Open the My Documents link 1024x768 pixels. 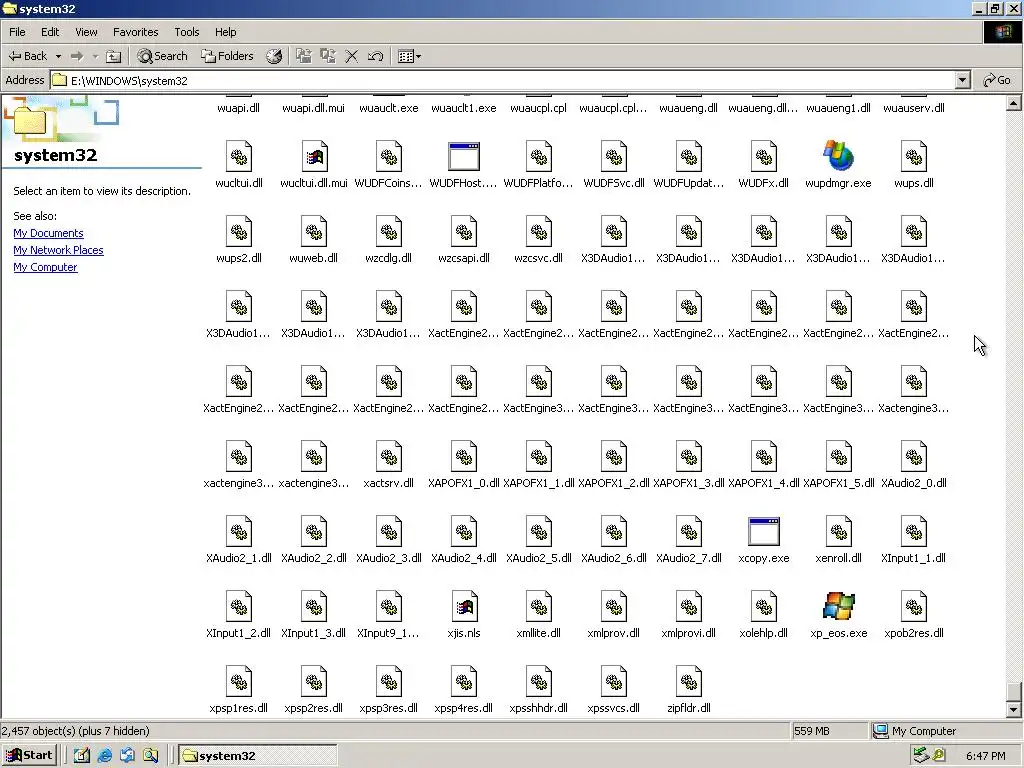click(48, 233)
